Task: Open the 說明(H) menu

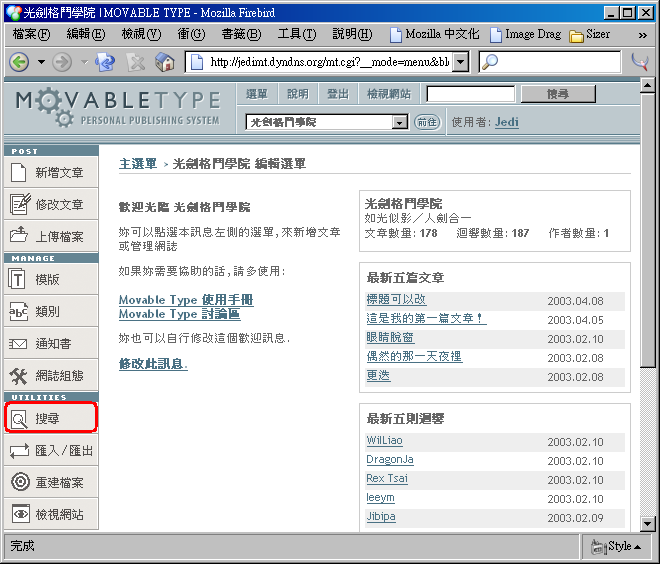Action: [x=352, y=34]
